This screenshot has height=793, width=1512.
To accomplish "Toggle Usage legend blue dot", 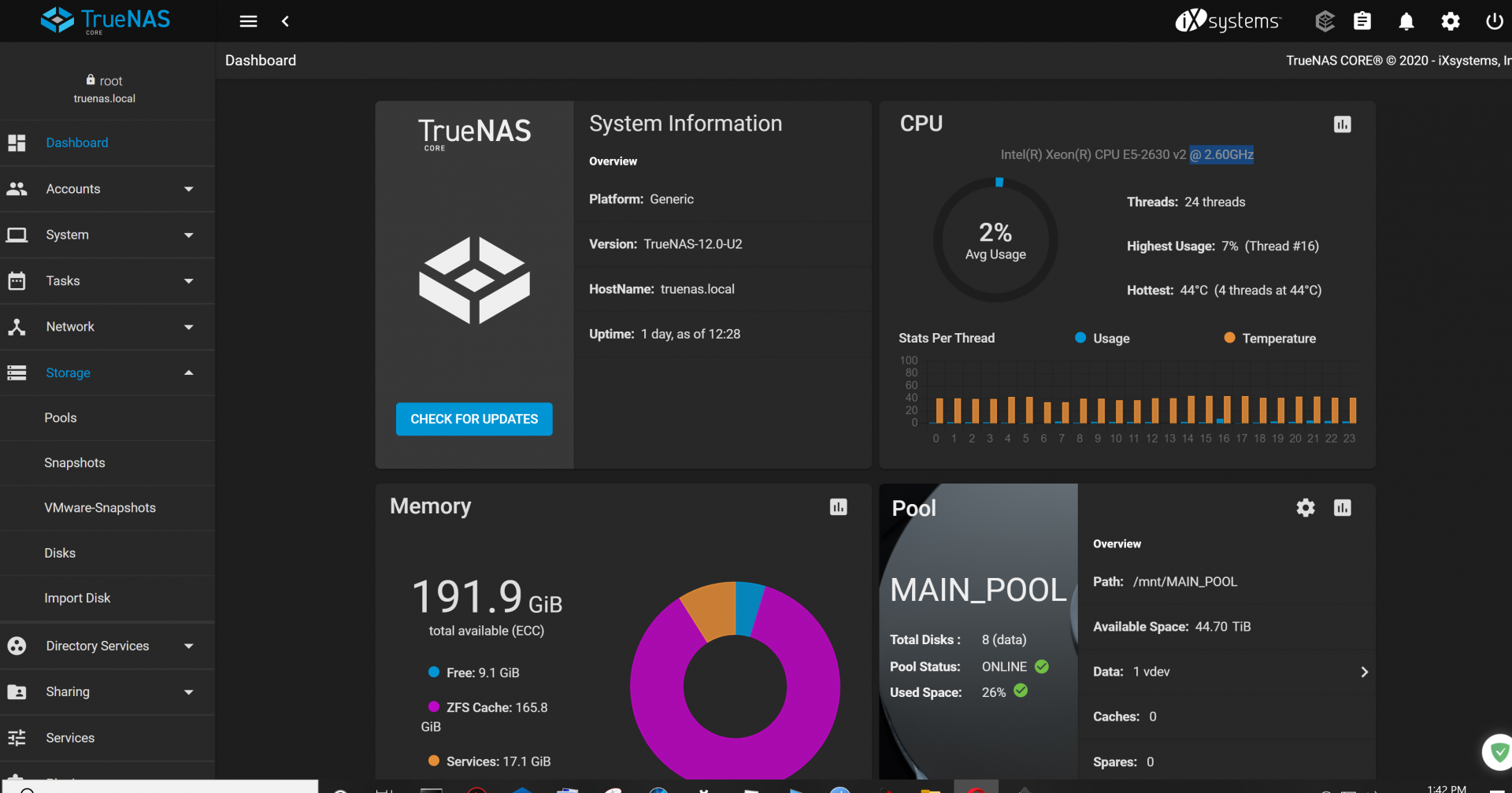I will pyautogui.click(x=1080, y=338).
